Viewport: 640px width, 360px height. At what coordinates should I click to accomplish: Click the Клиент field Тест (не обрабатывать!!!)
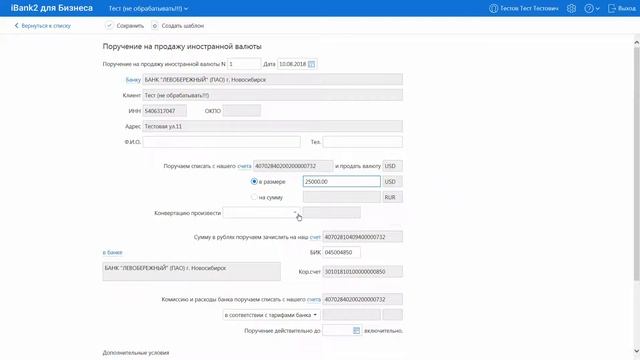[x=273, y=95]
